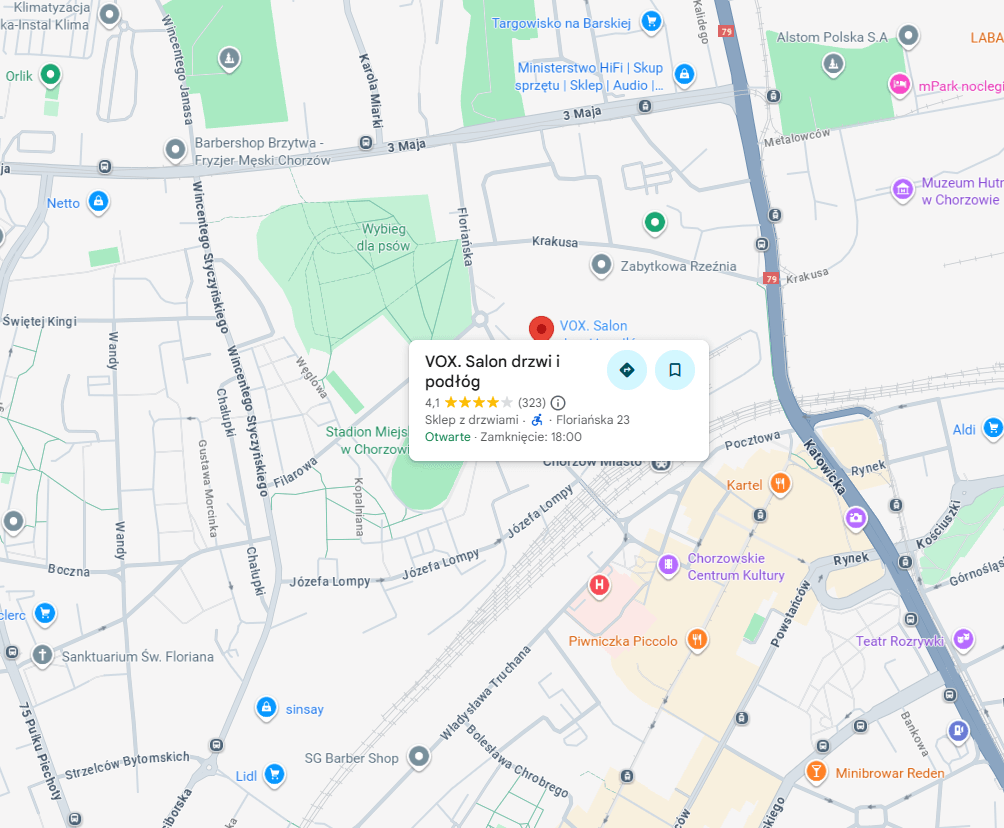The height and width of the screenshot is (828, 1004).
Task: Open the Orlik green marker
Action: point(50,76)
